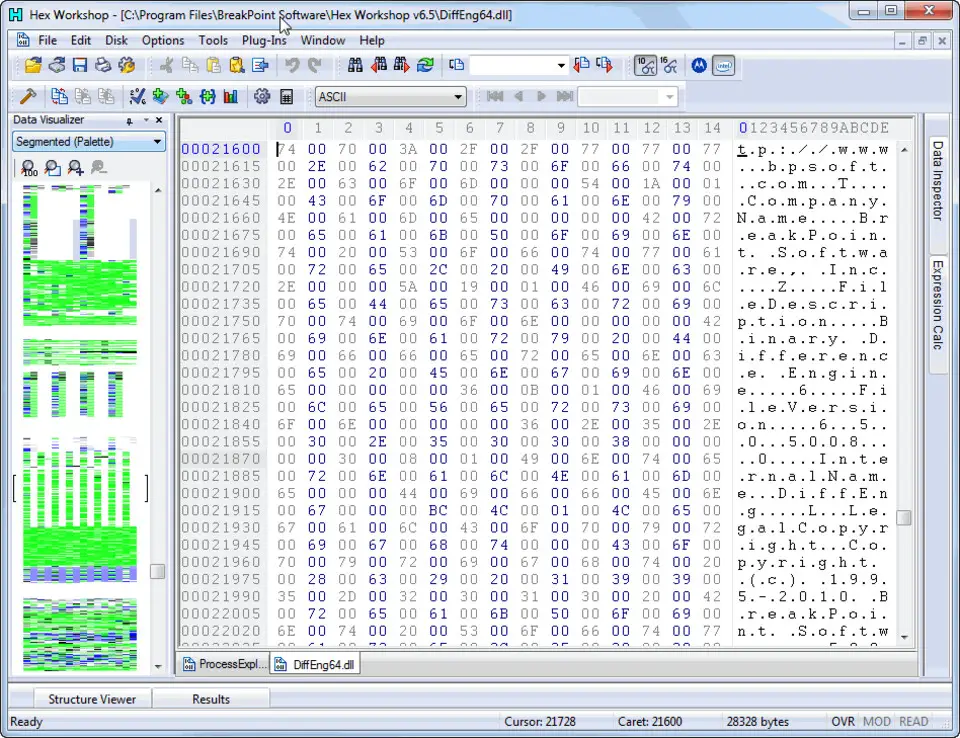Click the Go To offset icon
Screen dimensions: 960x738
coord(456,65)
